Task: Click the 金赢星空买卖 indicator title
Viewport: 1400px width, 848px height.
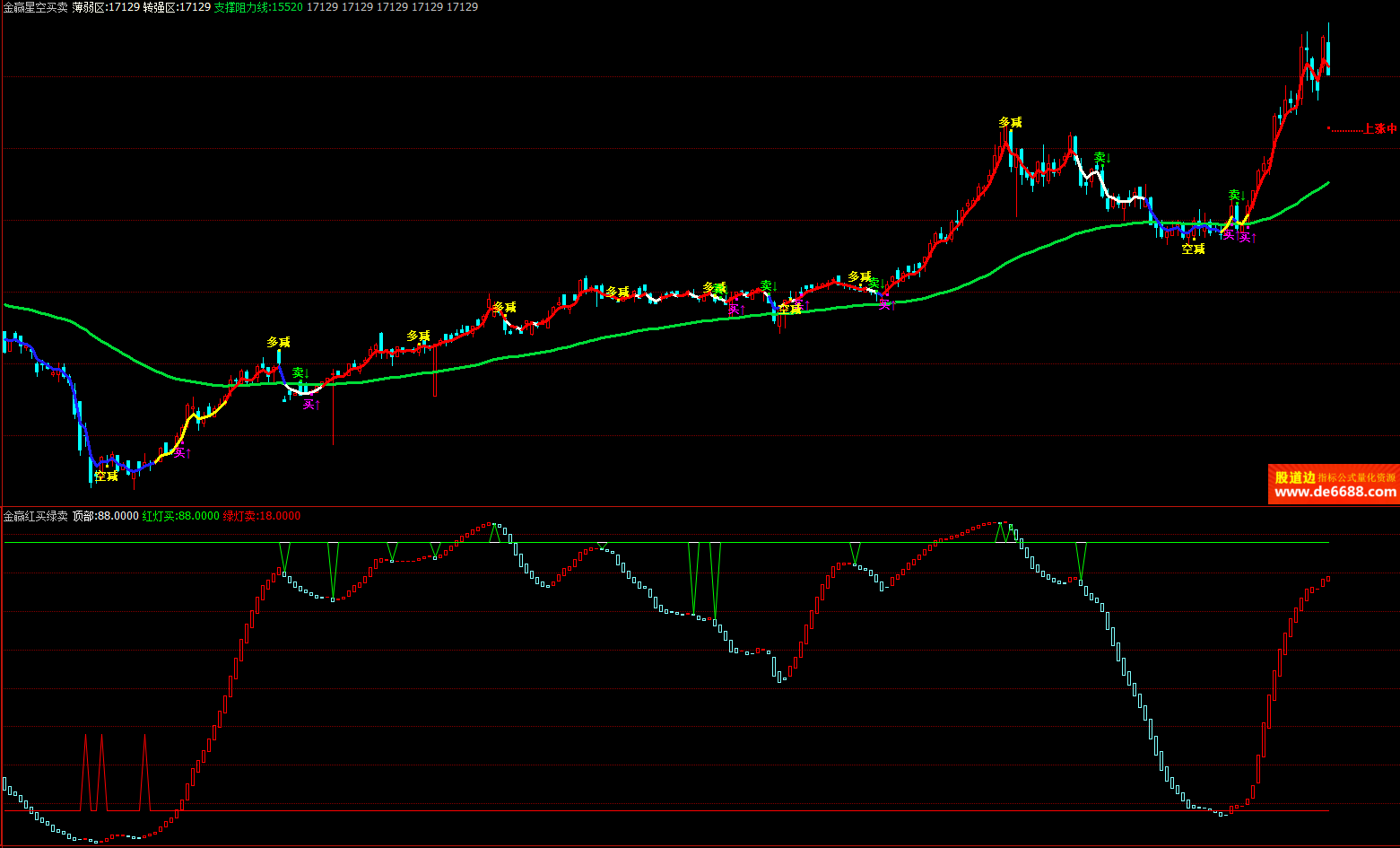Action: [x=36, y=7]
